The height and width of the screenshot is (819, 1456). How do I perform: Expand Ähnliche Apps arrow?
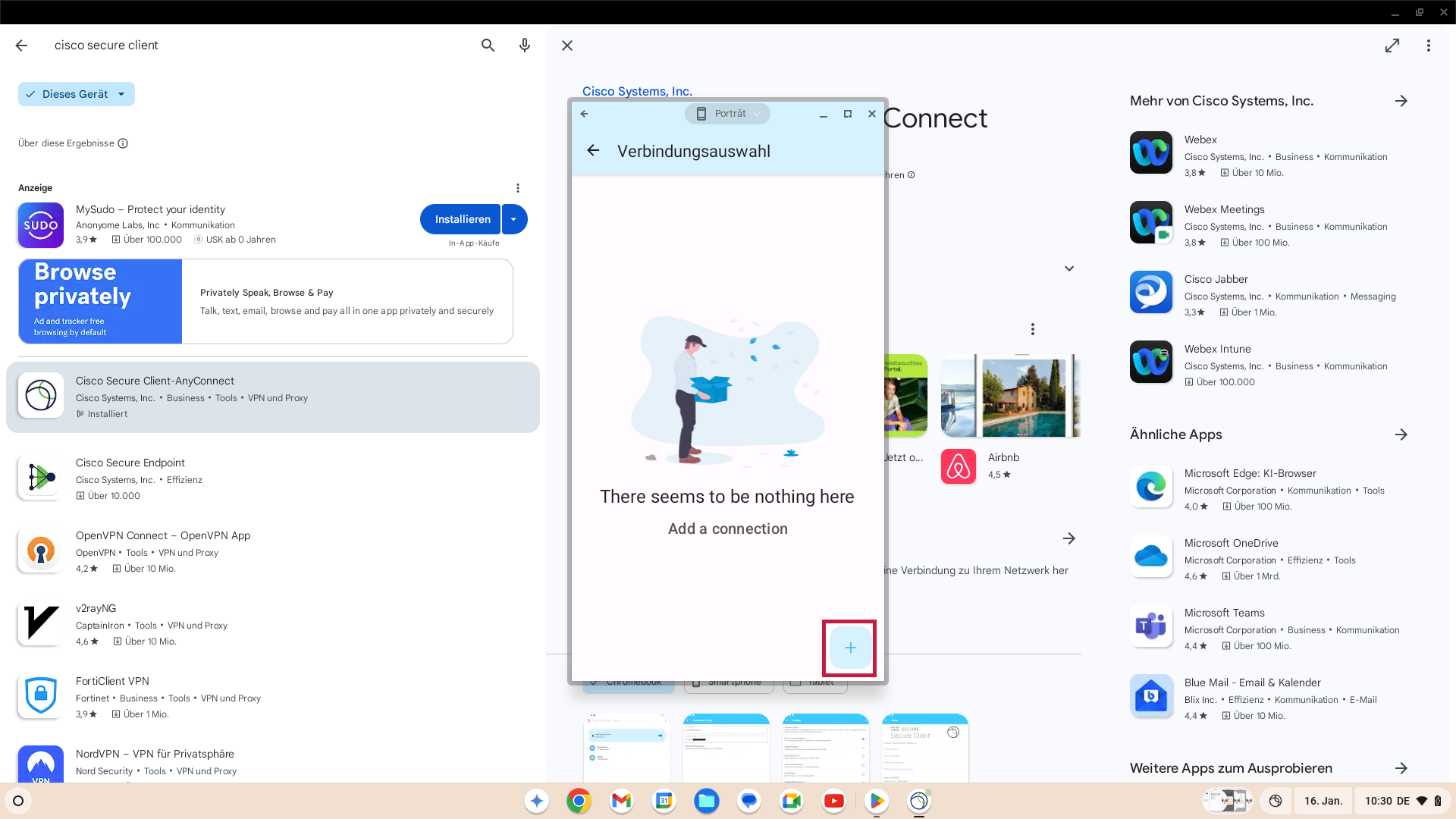[x=1401, y=435]
